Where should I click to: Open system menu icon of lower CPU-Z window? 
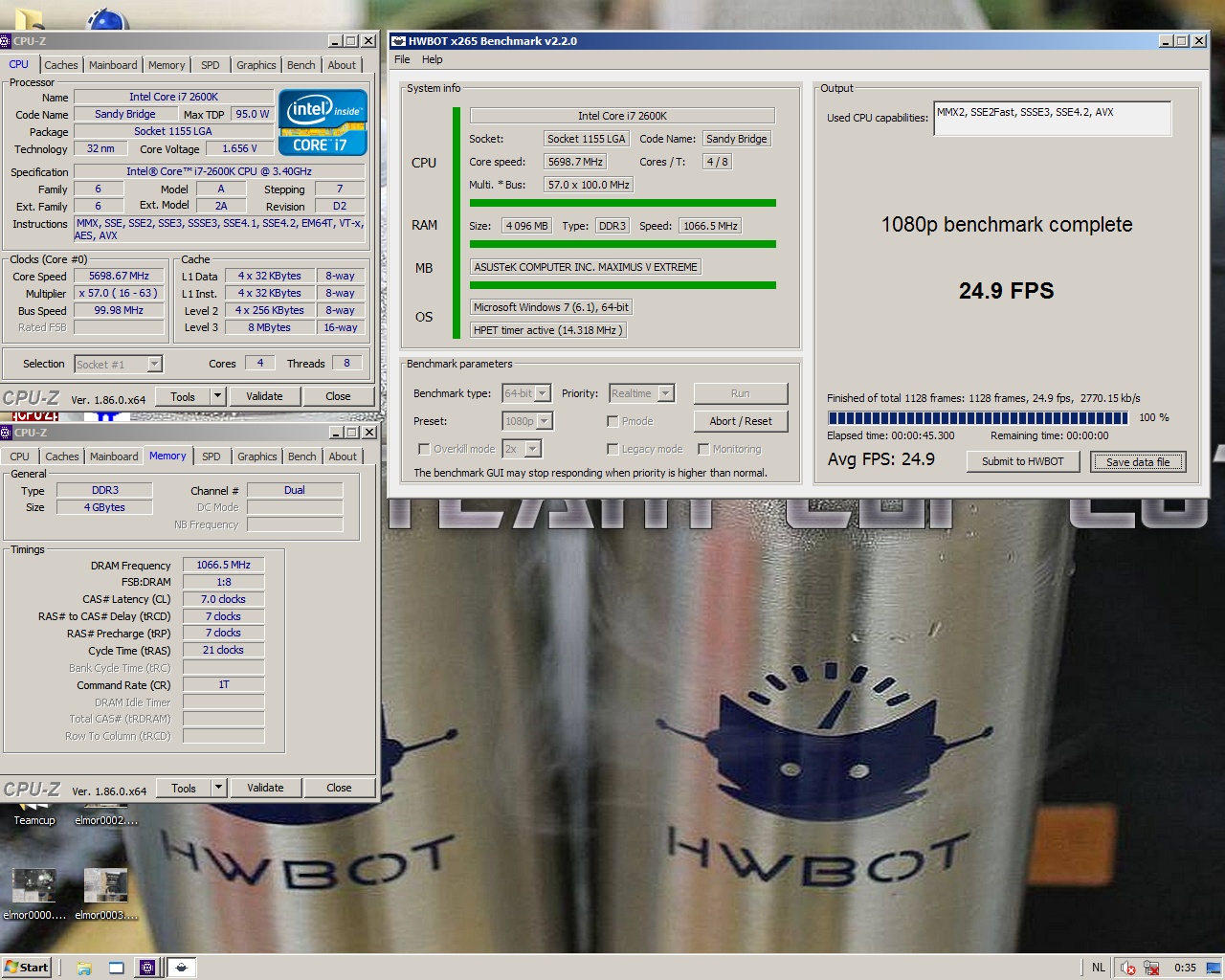[x=6, y=433]
